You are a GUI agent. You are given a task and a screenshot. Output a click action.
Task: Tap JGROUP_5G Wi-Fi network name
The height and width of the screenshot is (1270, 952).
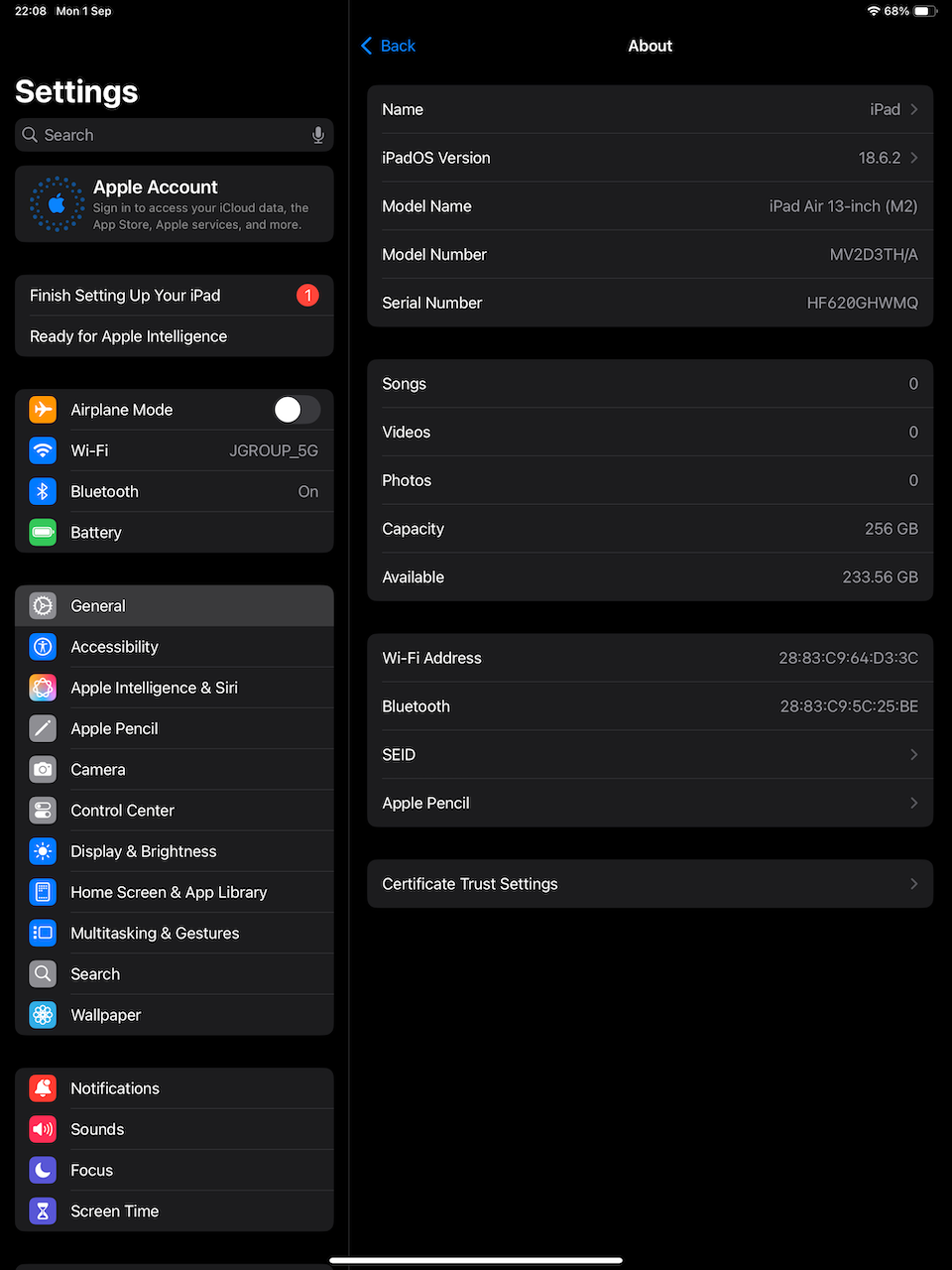(274, 450)
